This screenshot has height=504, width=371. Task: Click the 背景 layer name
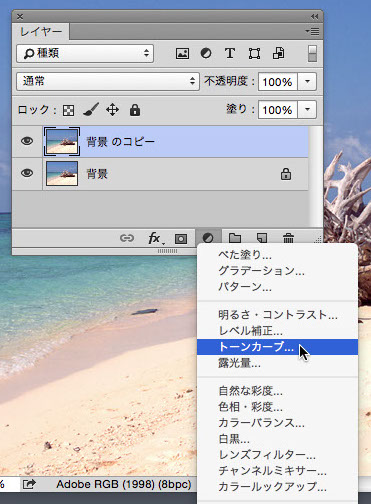97,174
